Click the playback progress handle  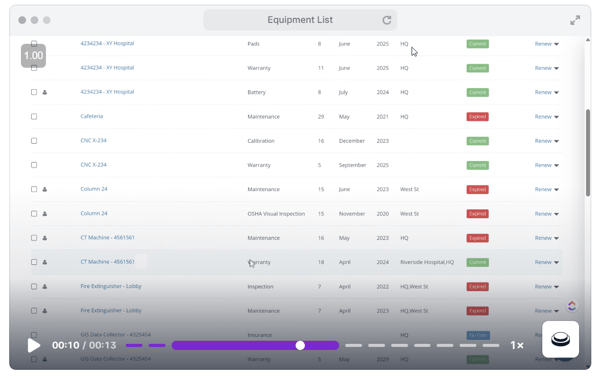(x=300, y=345)
